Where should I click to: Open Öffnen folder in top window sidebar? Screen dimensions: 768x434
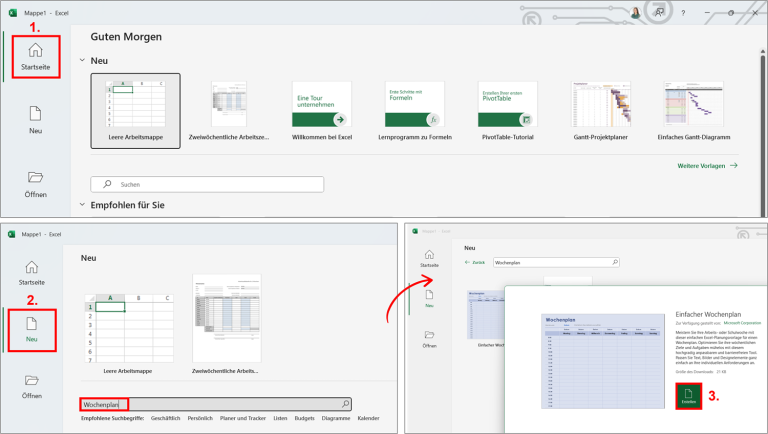tap(35, 184)
